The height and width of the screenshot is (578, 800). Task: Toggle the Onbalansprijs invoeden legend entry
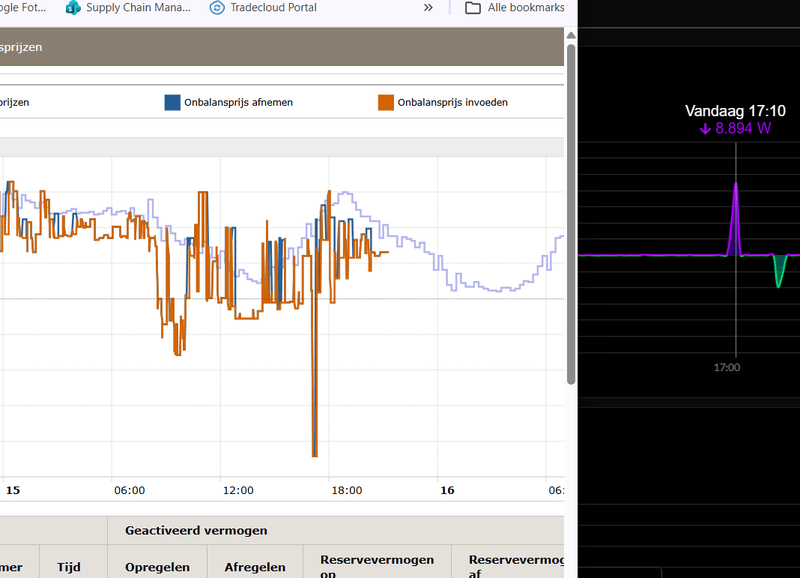pos(452,102)
